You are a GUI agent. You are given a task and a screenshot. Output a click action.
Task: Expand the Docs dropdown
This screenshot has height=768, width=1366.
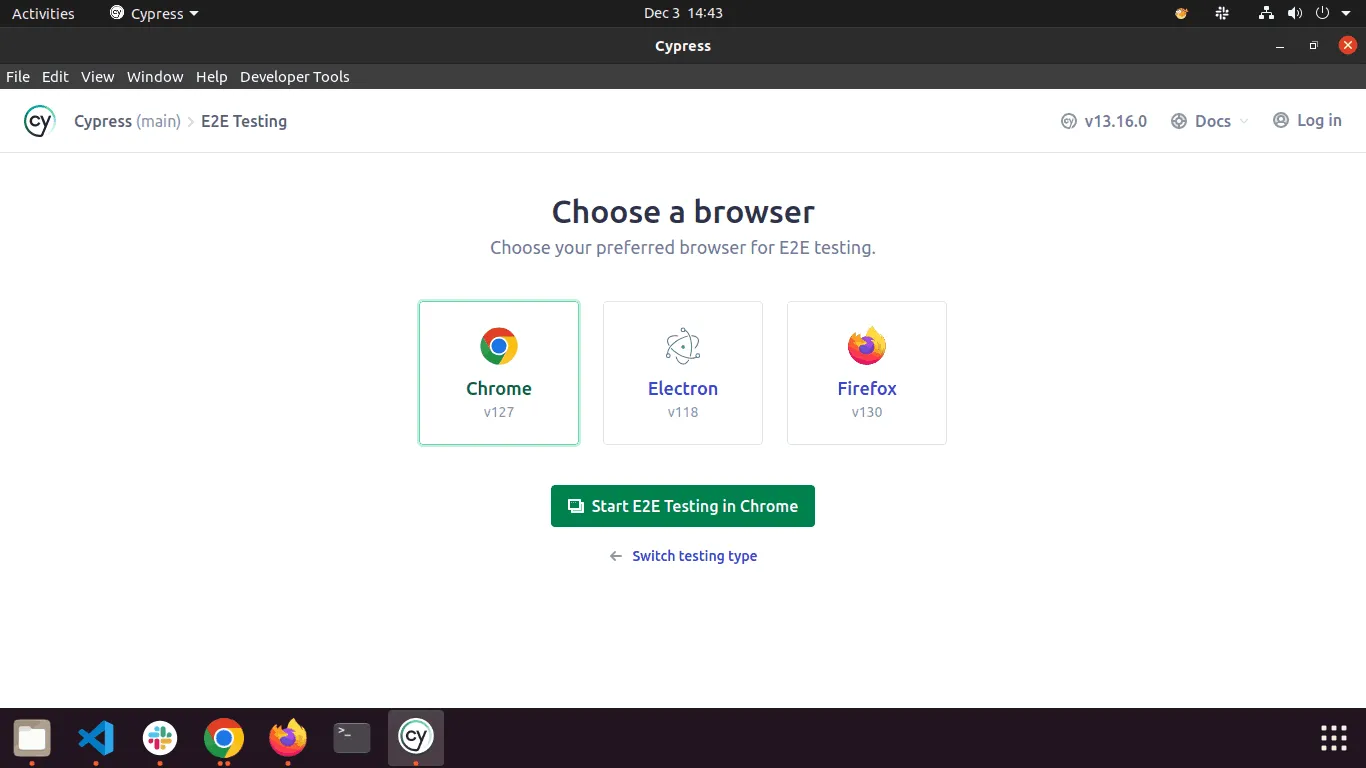click(1210, 121)
